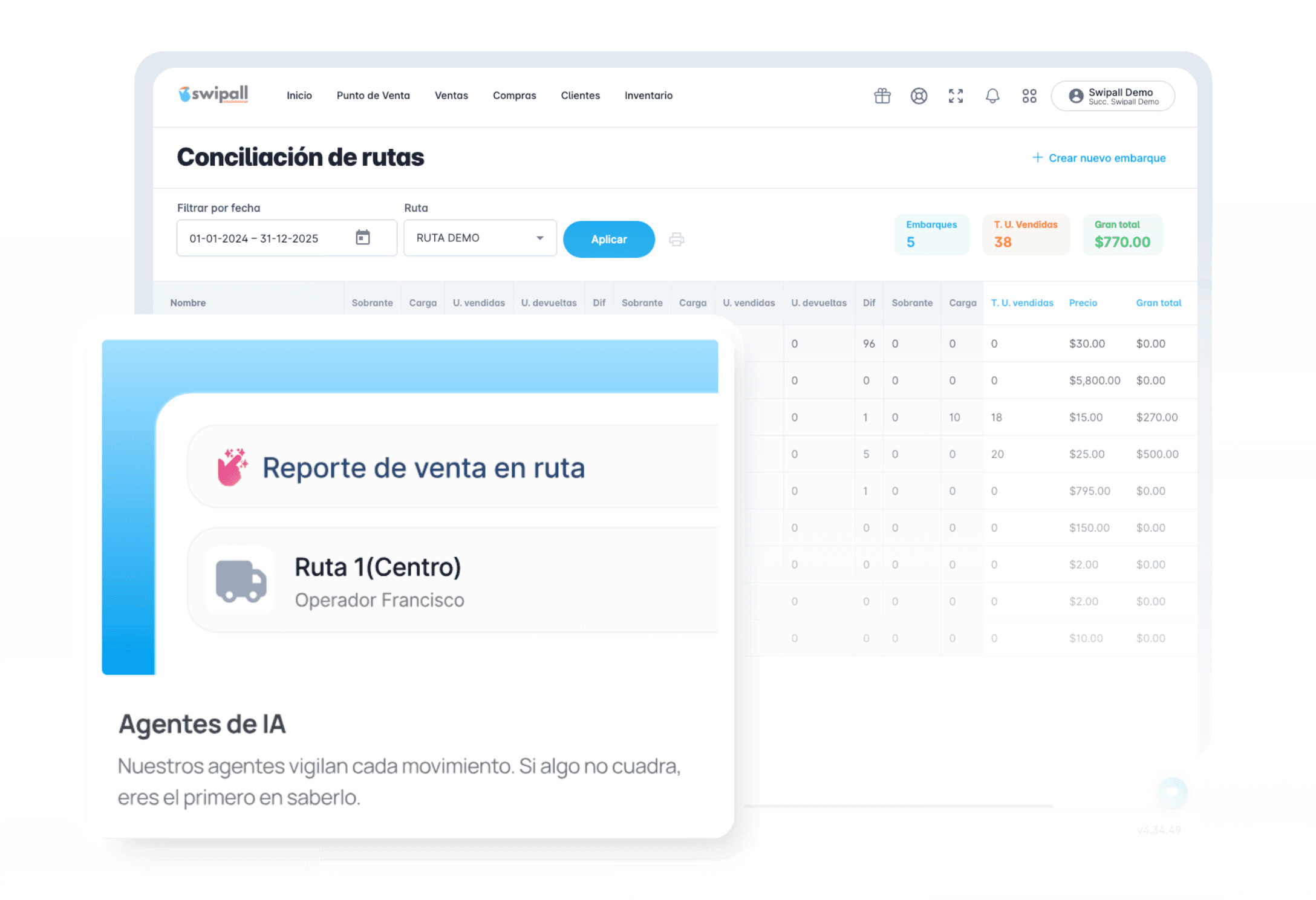
Task: Open the notifications bell
Action: tap(992, 96)
